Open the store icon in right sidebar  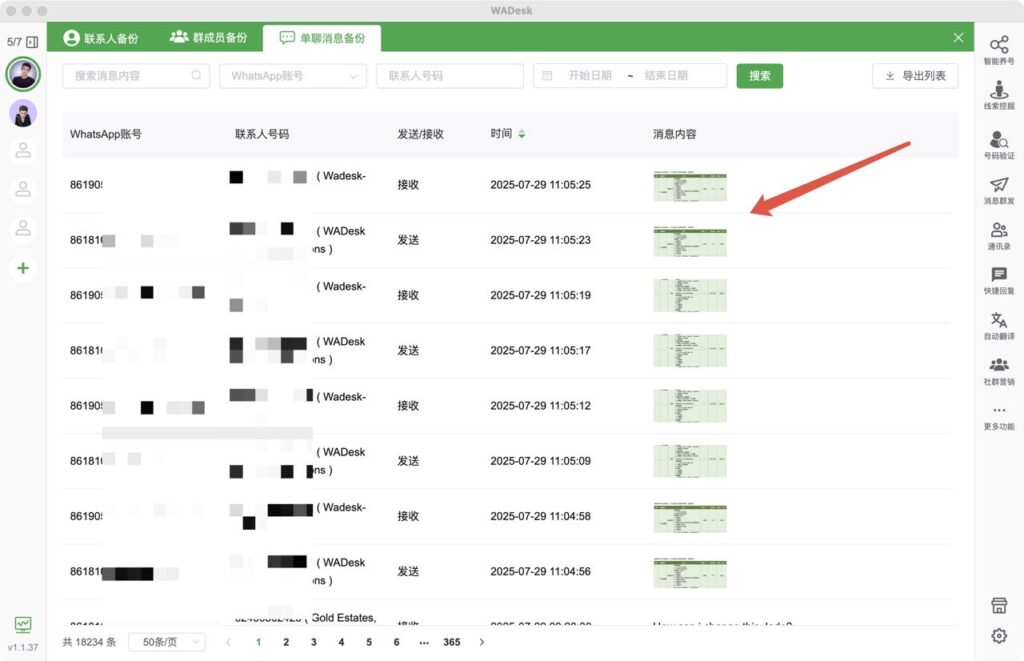coord(999,605)
